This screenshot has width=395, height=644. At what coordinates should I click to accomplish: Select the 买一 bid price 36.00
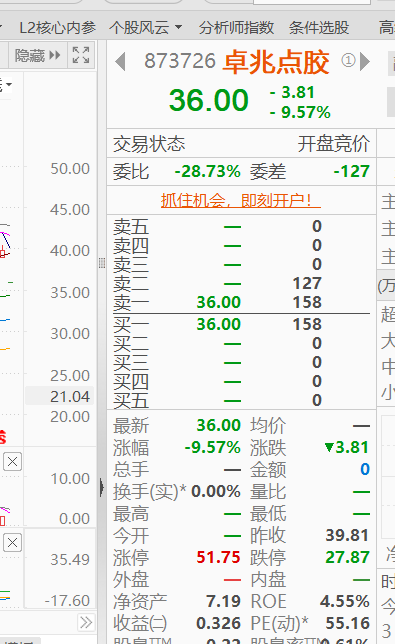click(x=218, y=324)
